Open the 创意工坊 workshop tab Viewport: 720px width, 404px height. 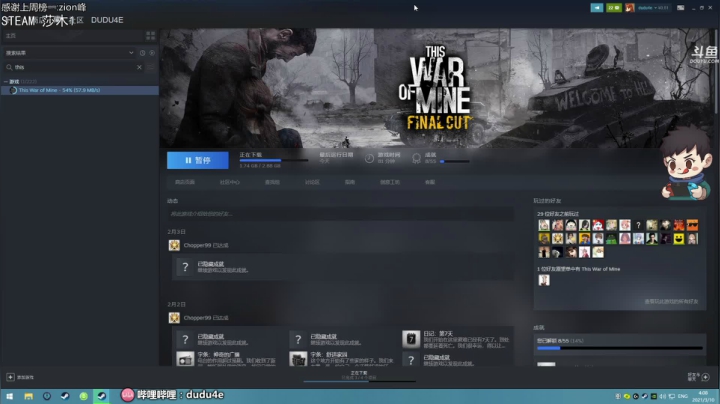[x=389, y=182]
